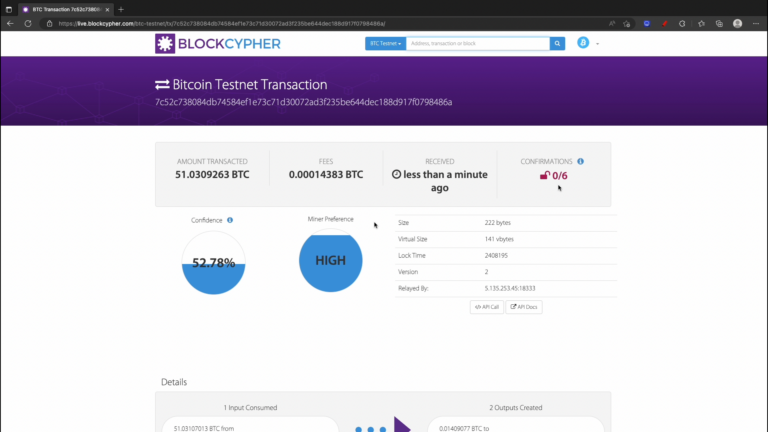The image size is (768, 432).
Task: Click the unlocked padlock confirmations icon
Action: (545, 175)
